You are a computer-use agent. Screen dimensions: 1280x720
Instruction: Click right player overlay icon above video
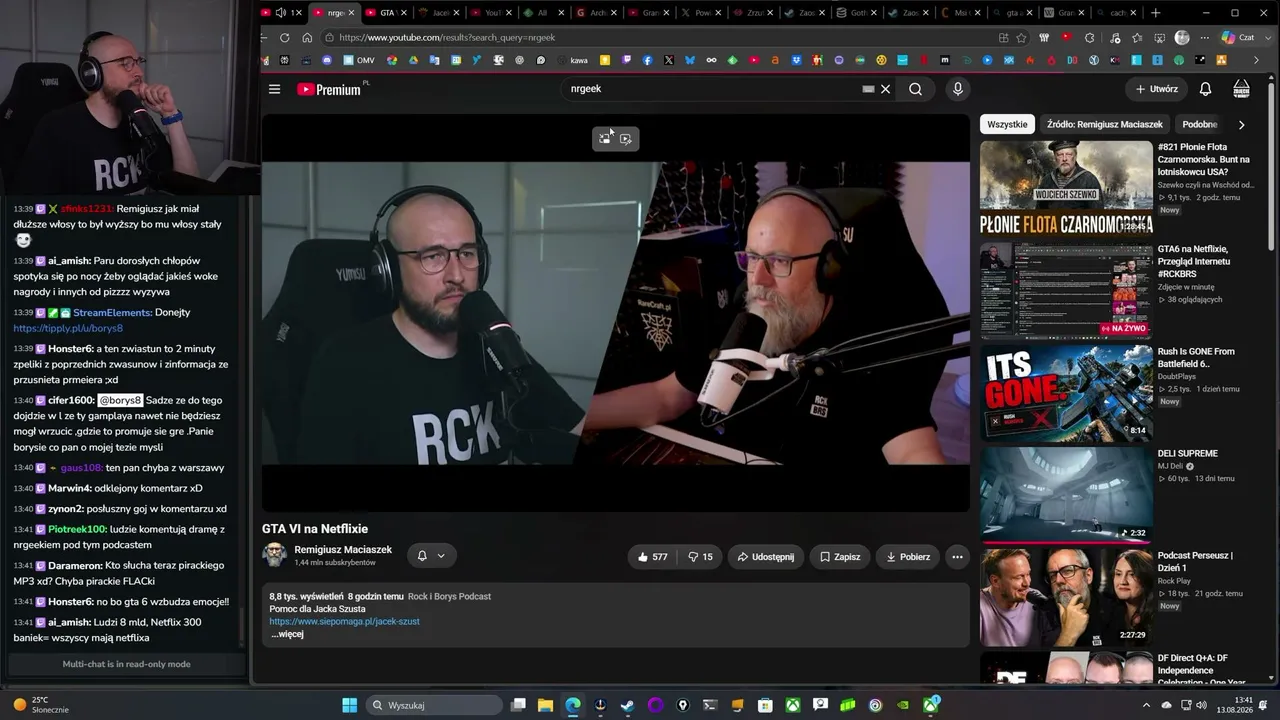(x=626, y=139)
